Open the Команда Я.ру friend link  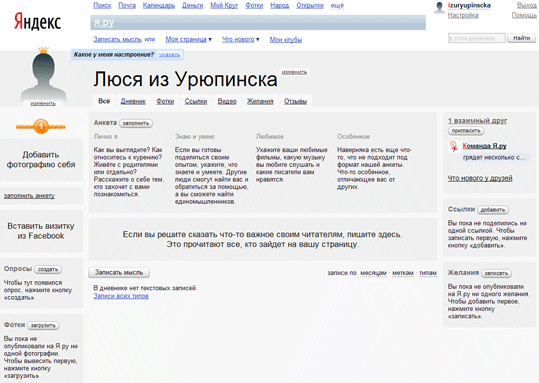[484, 146]
